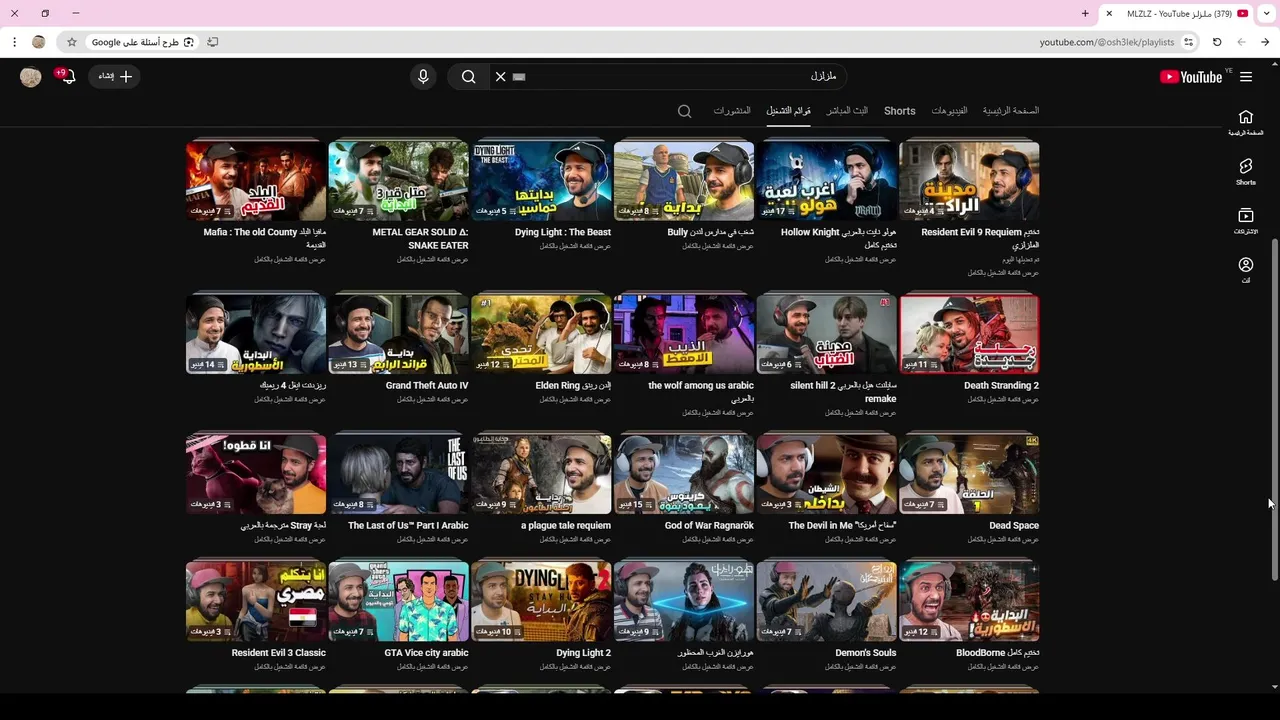Image resolution: width=1280 pixels, height=720 pixels.
Task: Open Dying Light : The Beast thumbnail
Action: 541,181
